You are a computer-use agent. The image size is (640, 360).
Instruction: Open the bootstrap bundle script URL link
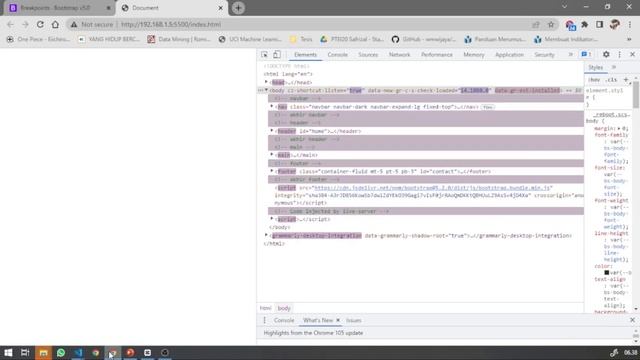[x=432, y=188]
